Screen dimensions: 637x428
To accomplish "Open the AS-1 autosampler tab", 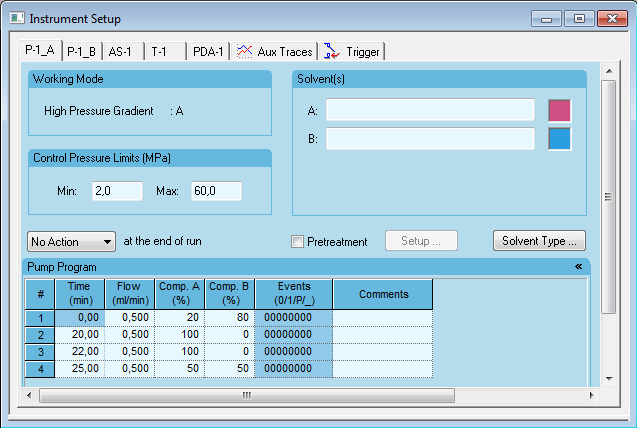I will click(x=122, y=52).
